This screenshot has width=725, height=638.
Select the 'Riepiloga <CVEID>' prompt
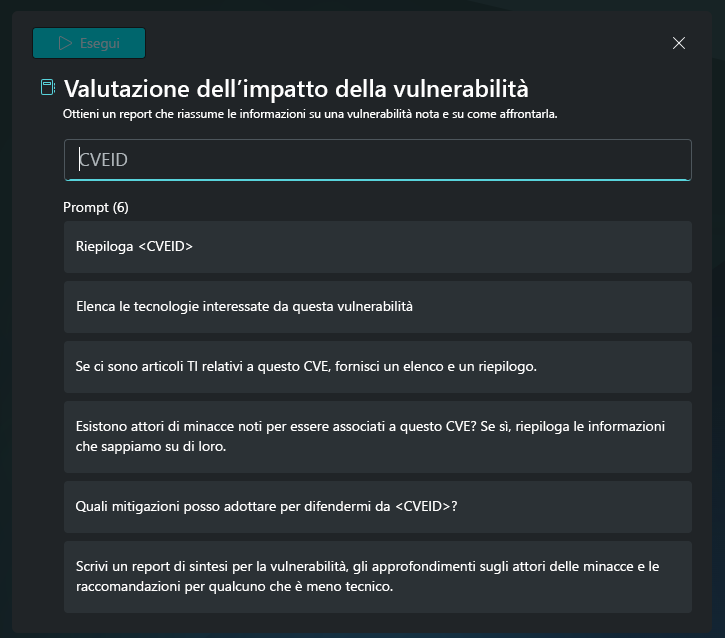[377, 247]
